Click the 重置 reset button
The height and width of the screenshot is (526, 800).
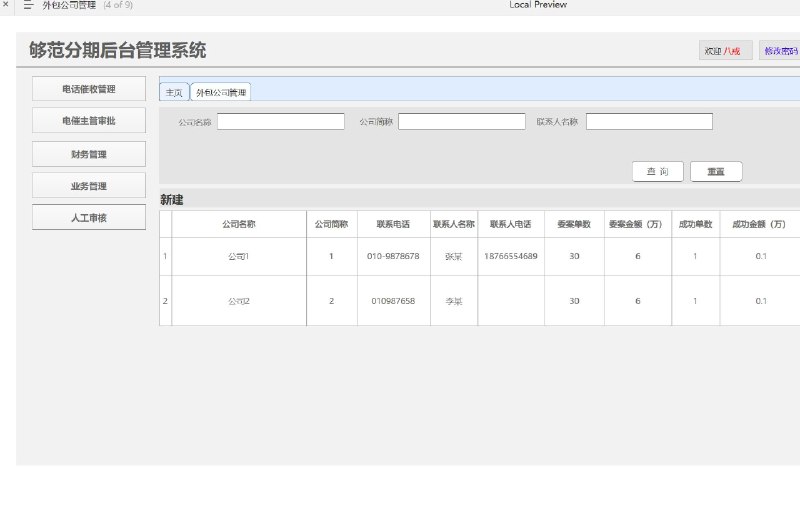click(x=716, y=171)
